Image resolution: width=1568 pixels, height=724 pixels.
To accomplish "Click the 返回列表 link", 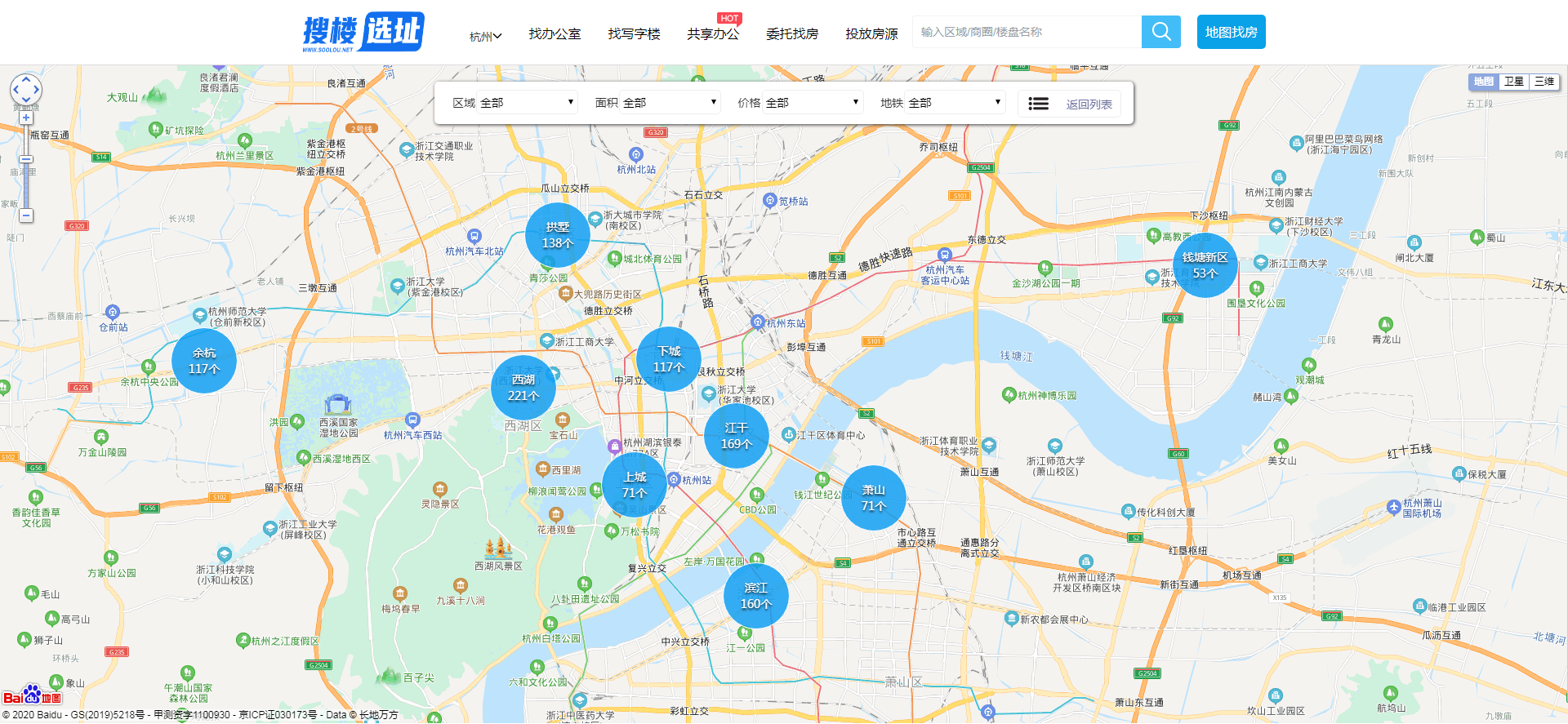I will coord(1089,104).
